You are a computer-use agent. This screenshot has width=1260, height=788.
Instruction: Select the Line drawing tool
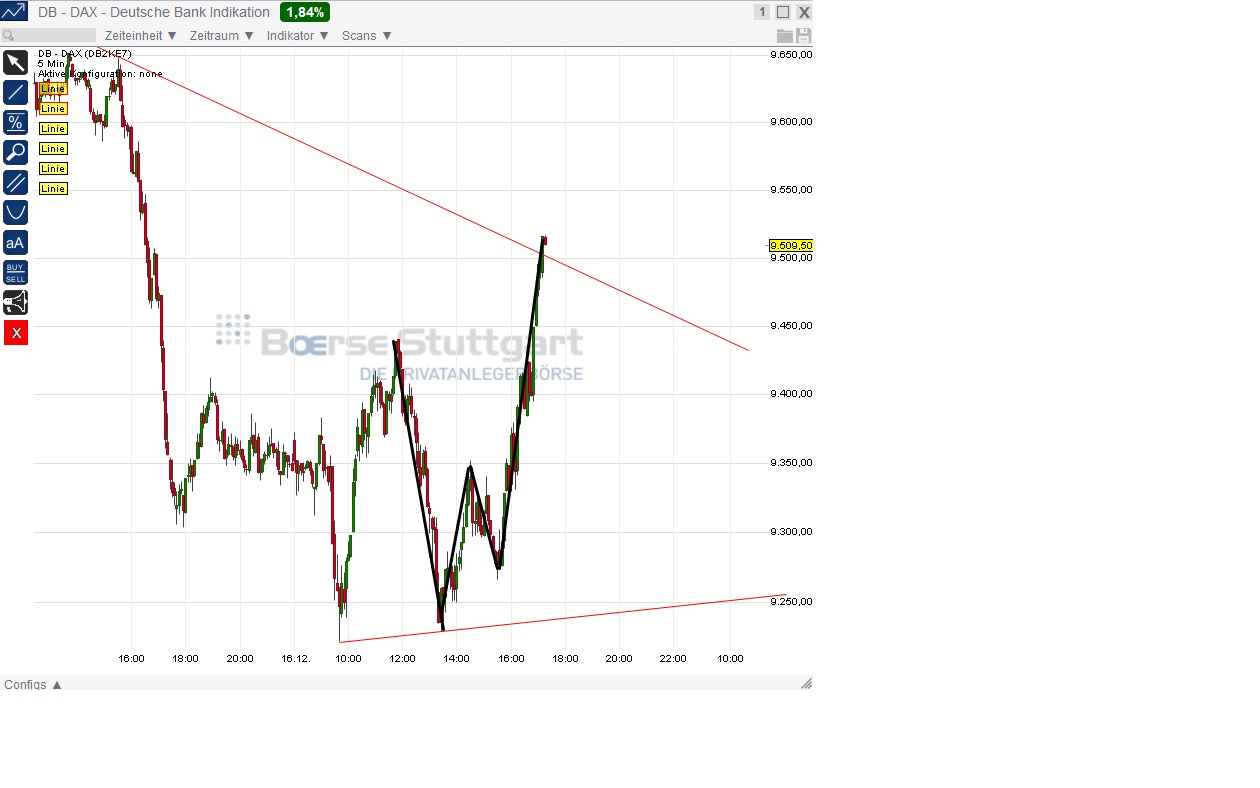point(15,91)
